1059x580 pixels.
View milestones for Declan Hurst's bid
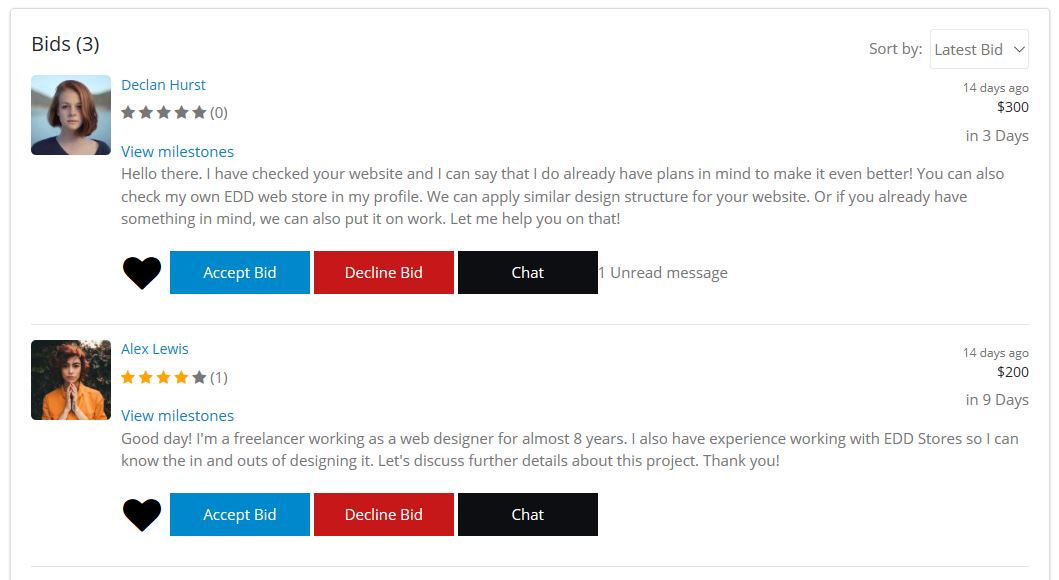(x=177, y=152)
